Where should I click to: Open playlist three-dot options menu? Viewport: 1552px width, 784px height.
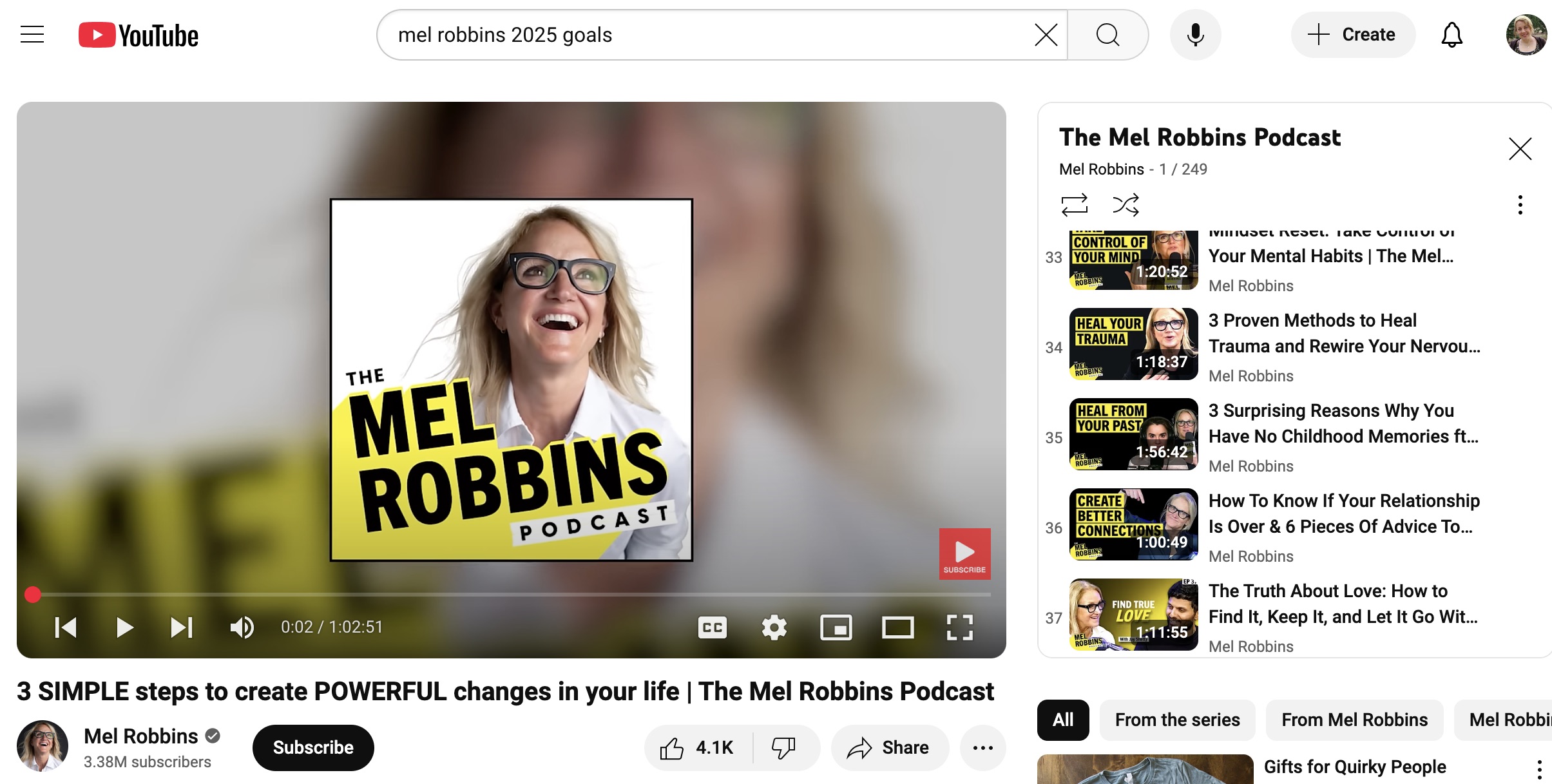(1520, 205)
